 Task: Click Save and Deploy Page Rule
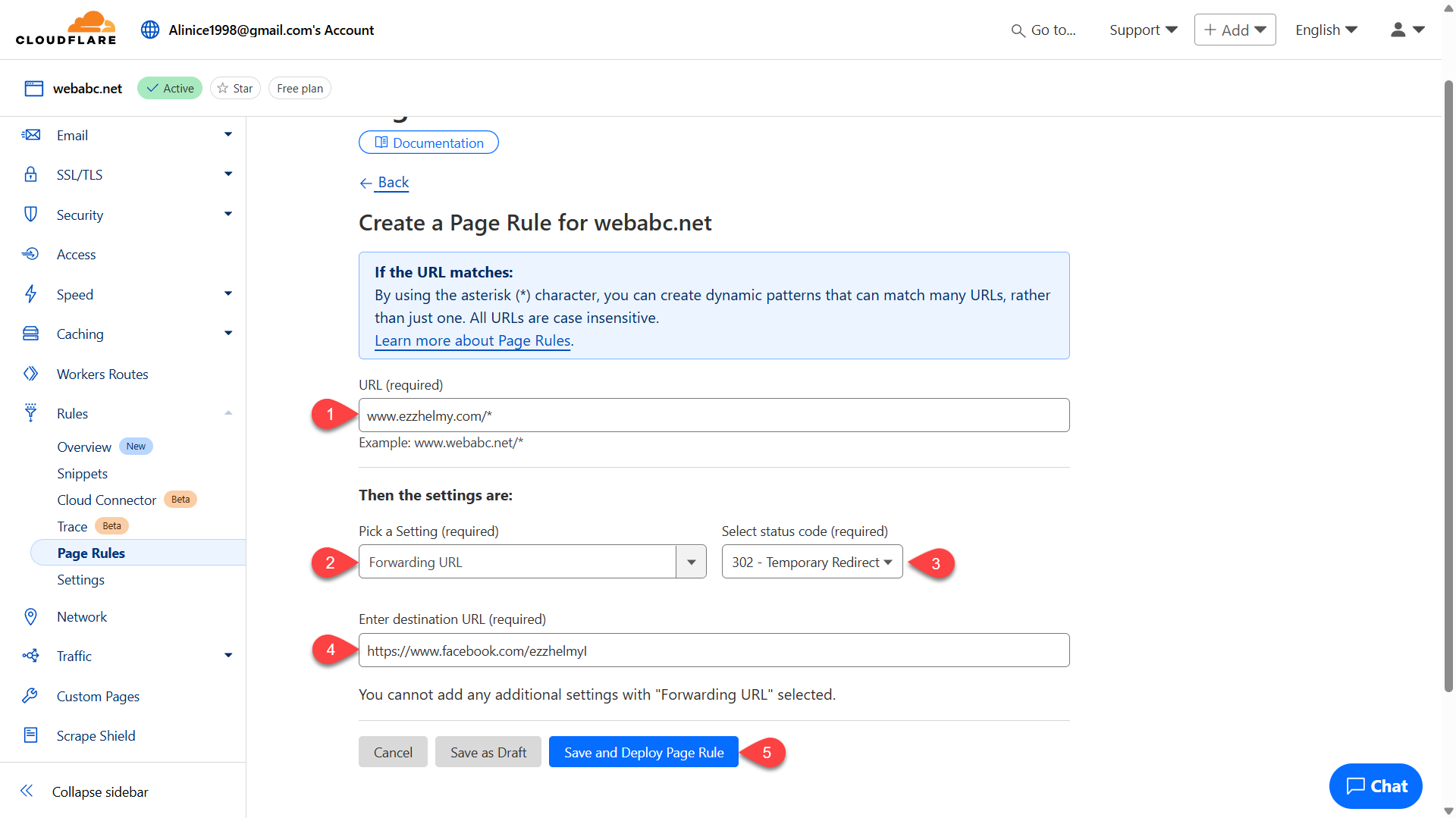click(x=643, y=752)
